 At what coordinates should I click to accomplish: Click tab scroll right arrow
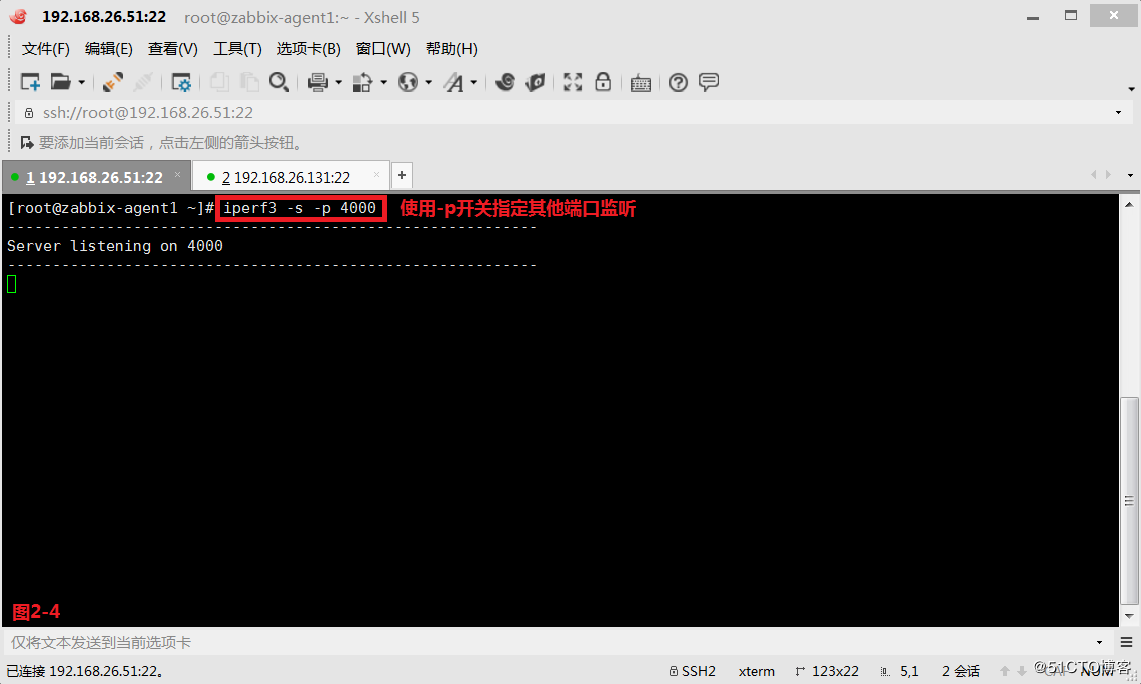pyautogui.click(x=1108, y=175)
